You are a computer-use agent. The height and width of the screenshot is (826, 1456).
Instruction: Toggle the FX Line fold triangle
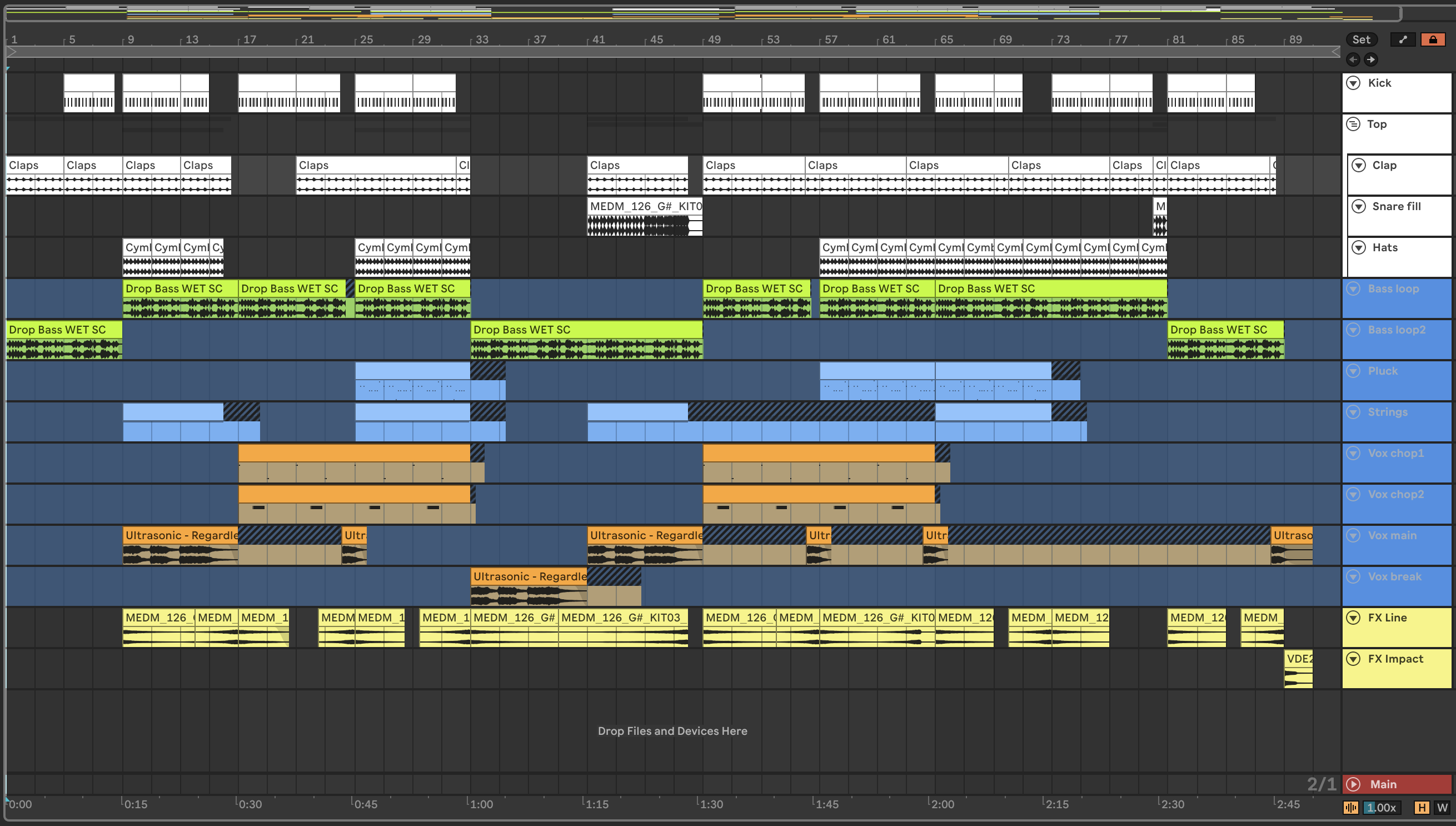pyautogui.click(x=1353, y=618)
